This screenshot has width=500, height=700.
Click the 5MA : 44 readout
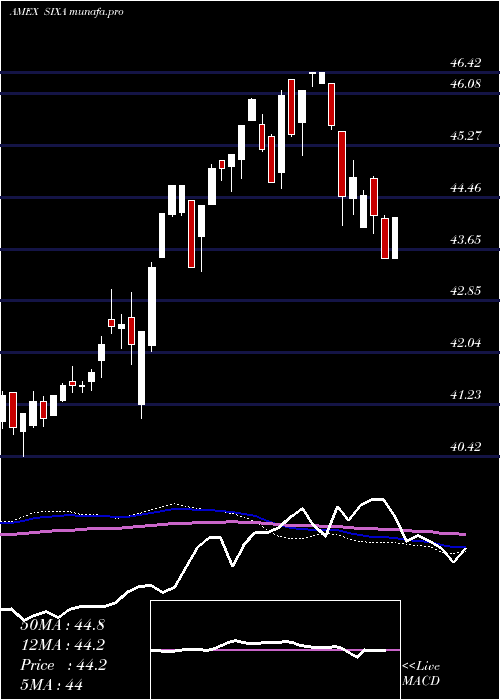coord(51,684)
